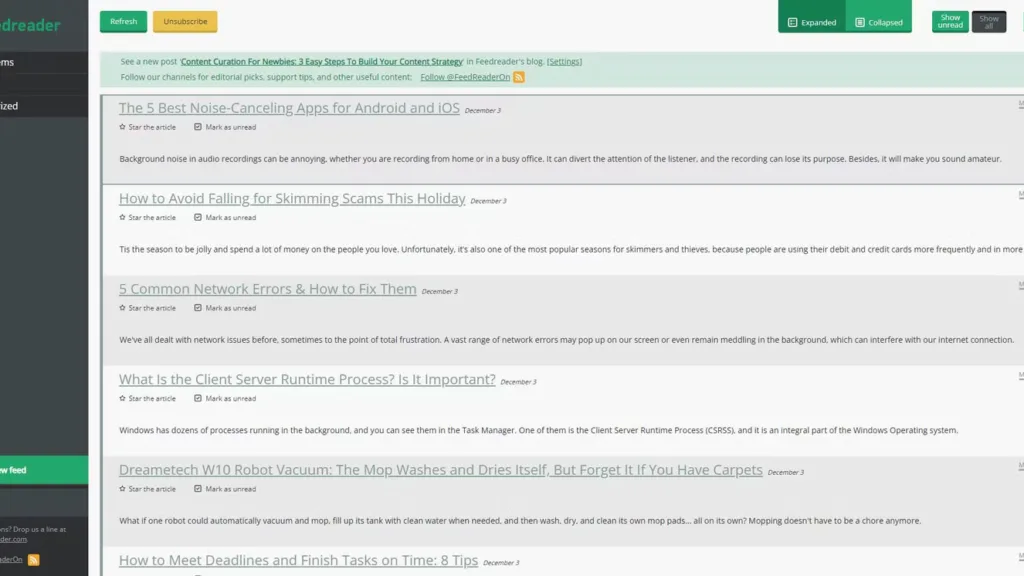The height and width of the screenshot is (576, 1024).
Task: Open 5 Common Network Errors article
Action: pos(267,289)
